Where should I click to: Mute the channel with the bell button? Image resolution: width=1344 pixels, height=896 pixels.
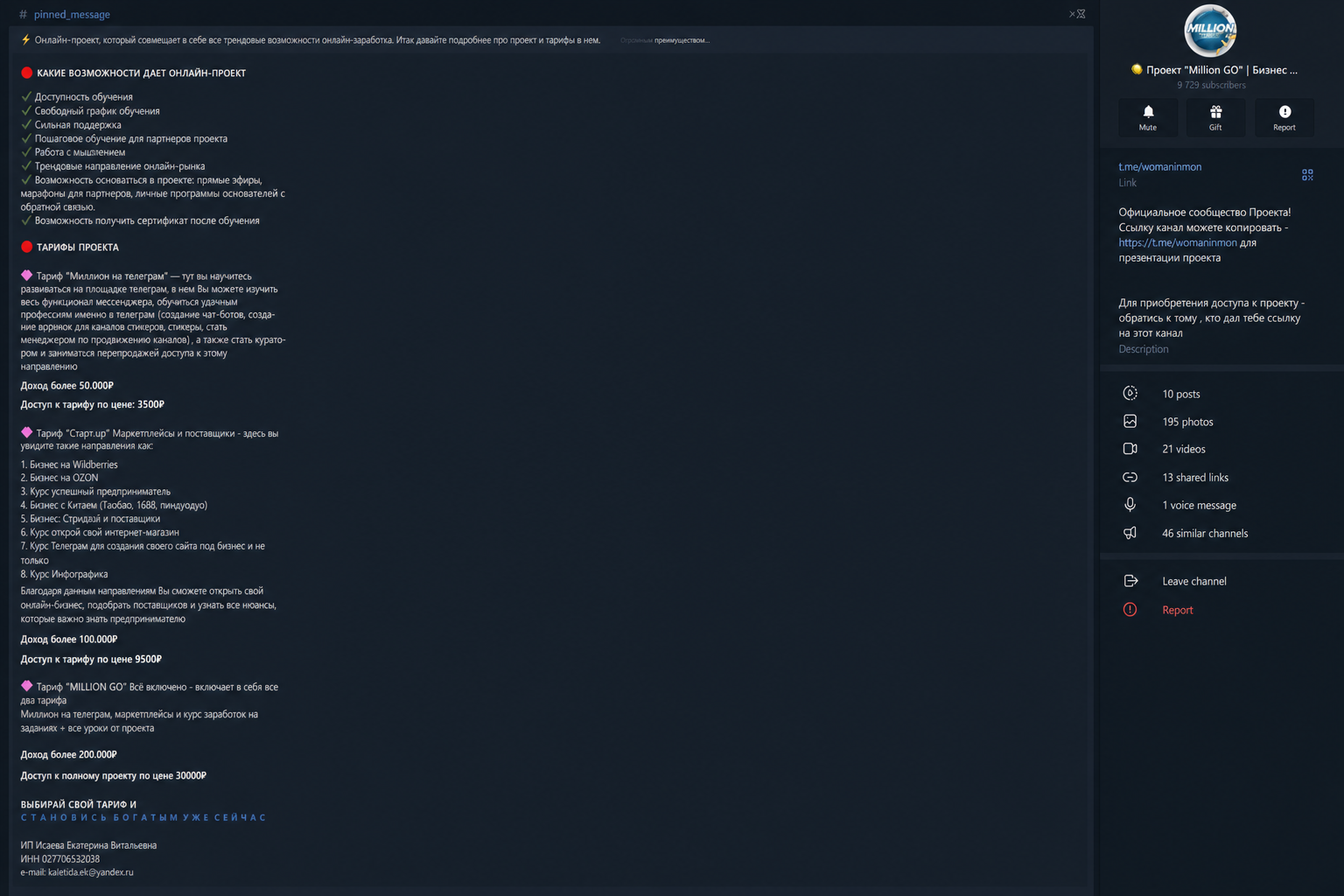click(1147, 117)
